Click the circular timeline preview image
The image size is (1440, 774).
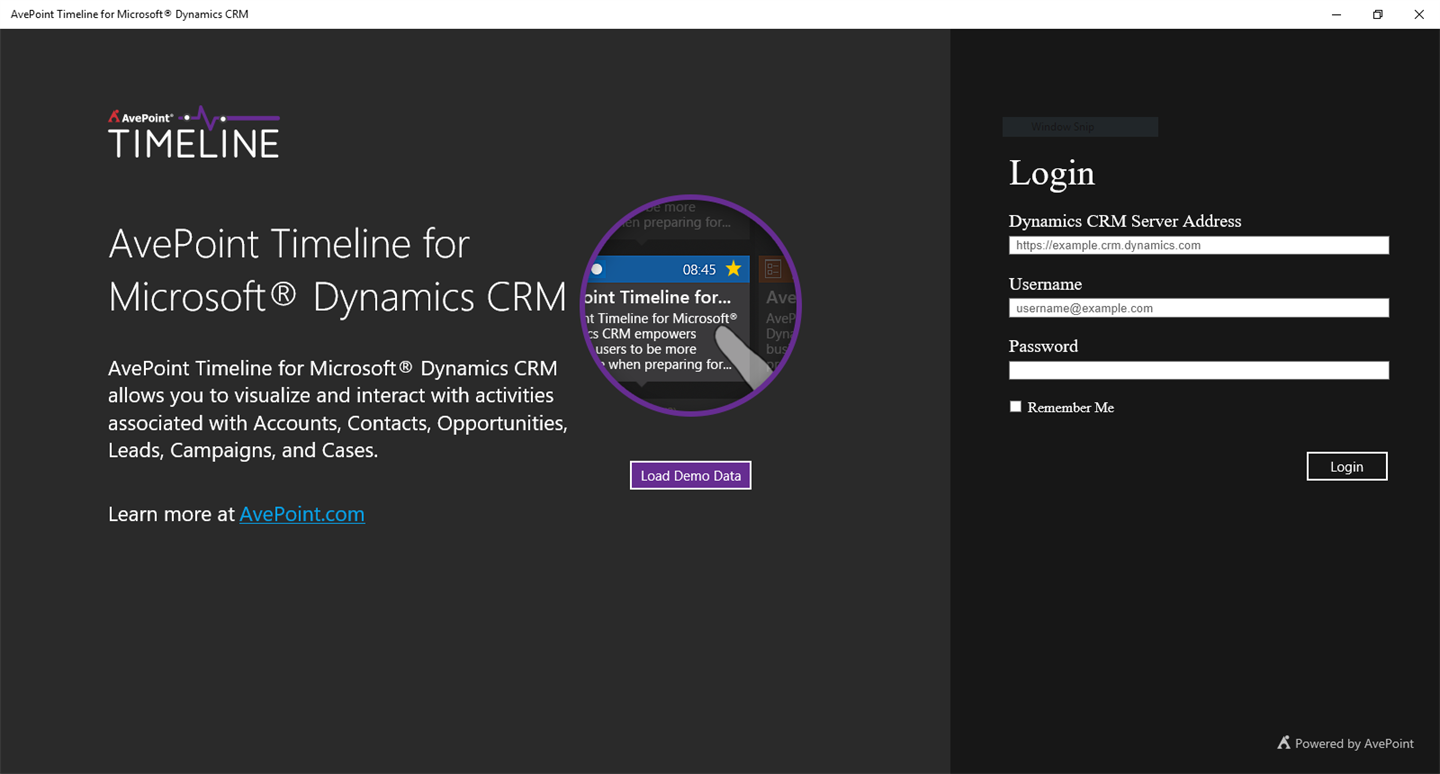[690, 305]
